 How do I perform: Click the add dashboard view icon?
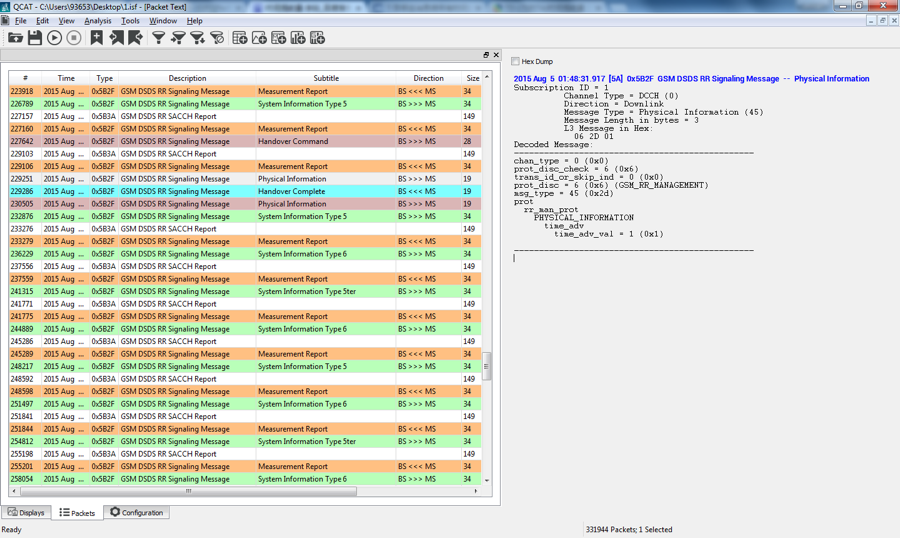click(317, 38)
